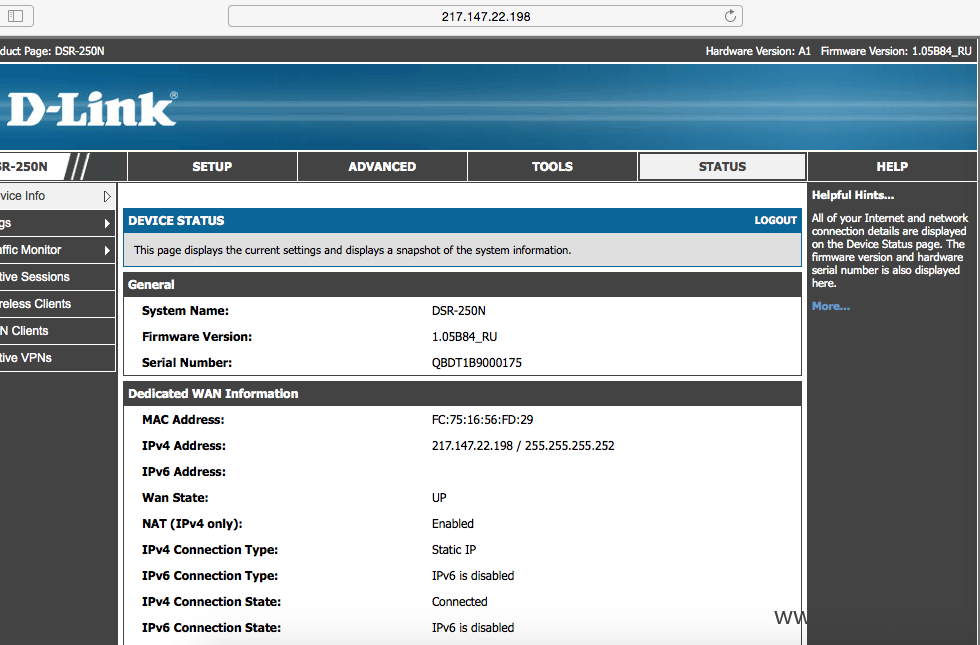Viewport: 980px width, 645px height.
Task: Click IPv6 Connection Type value IPv6 is disabled
Action: (x=473, y=576)
